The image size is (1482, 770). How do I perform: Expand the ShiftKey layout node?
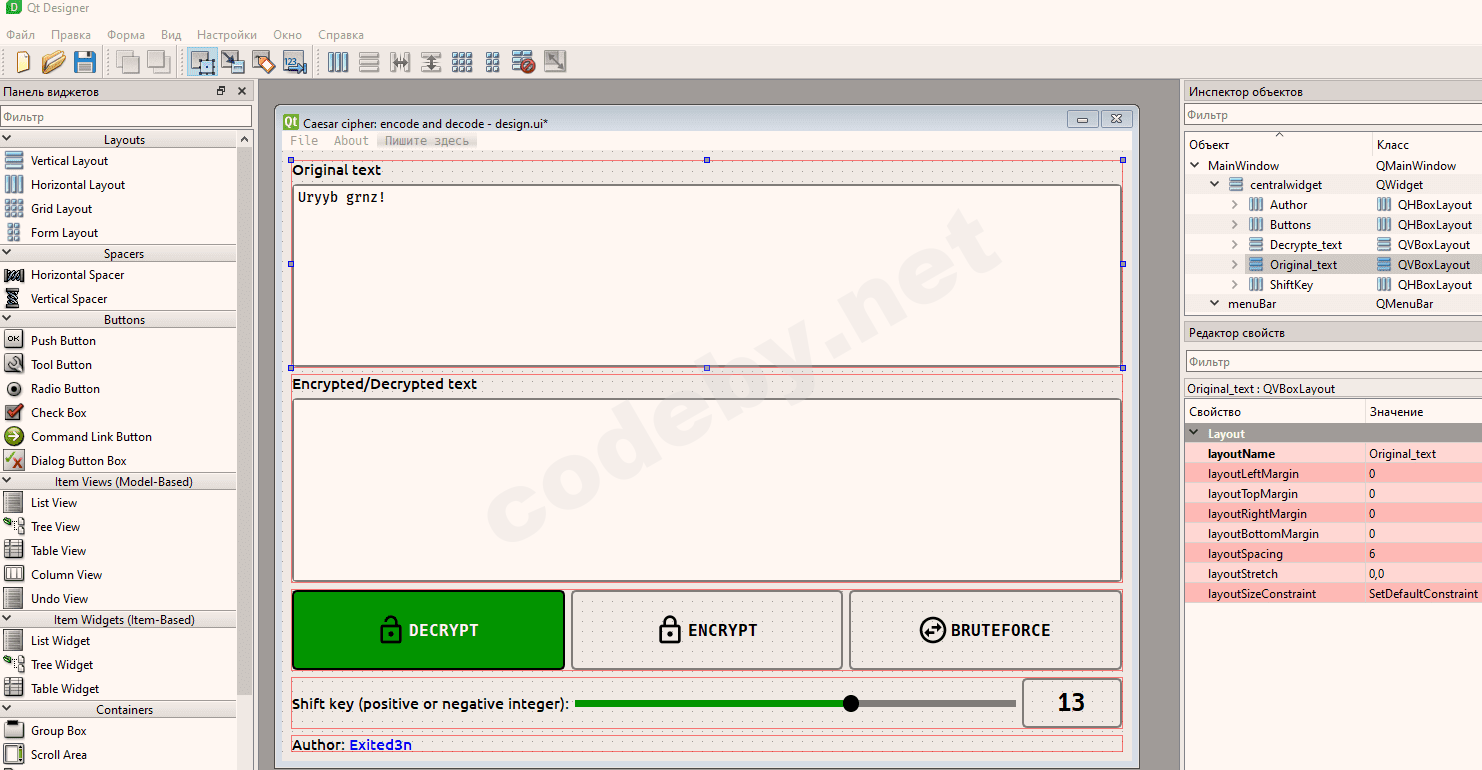[x=1234, y=284]
